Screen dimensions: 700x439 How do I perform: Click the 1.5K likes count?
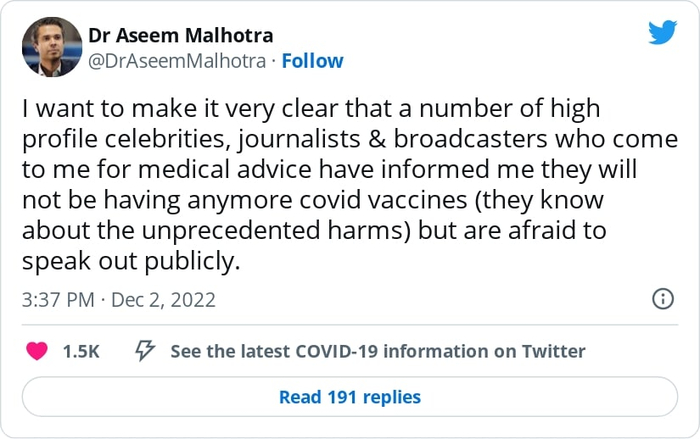tap(80, 351)
